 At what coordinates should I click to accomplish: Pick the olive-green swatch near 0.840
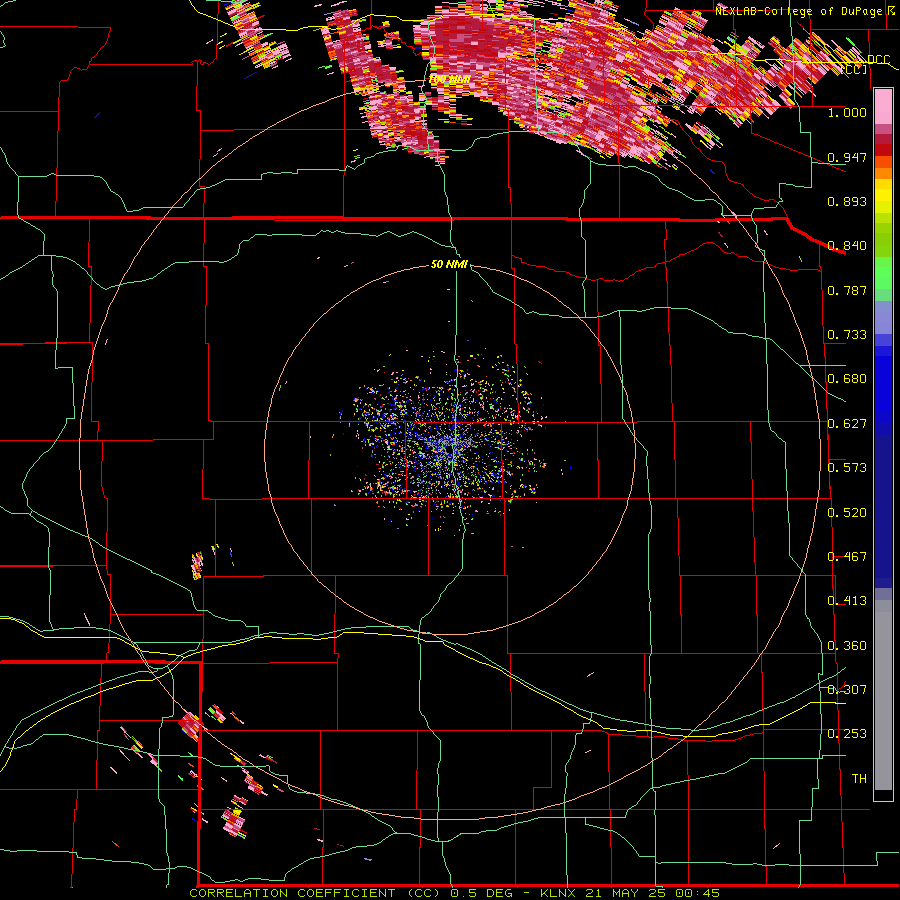pos(883,240)
